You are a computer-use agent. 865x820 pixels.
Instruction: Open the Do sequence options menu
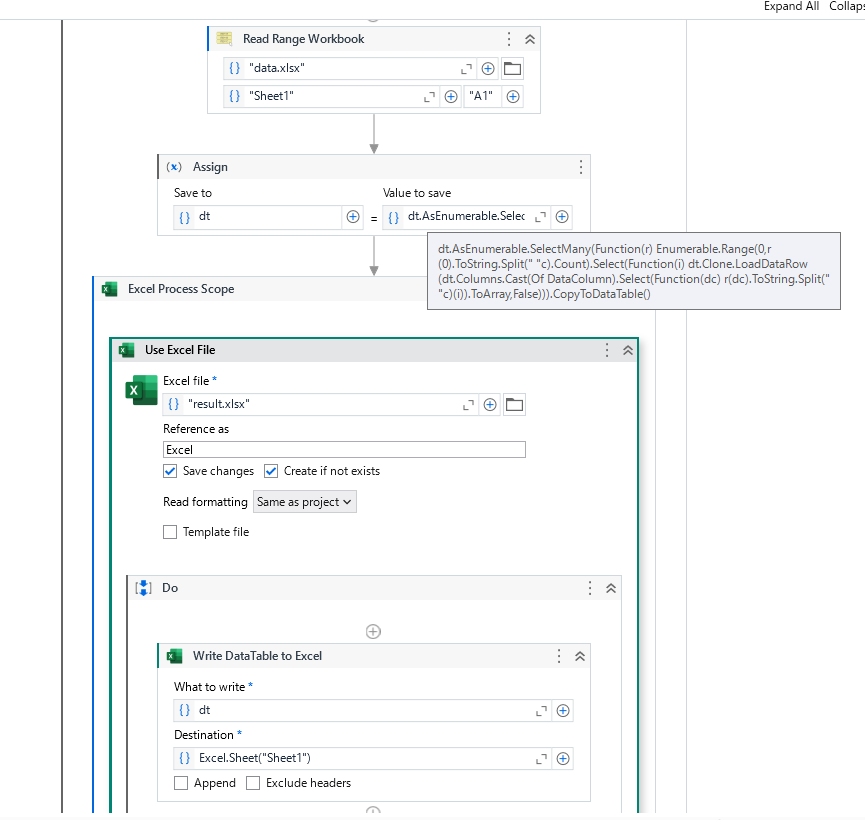(x=589, y=588)
